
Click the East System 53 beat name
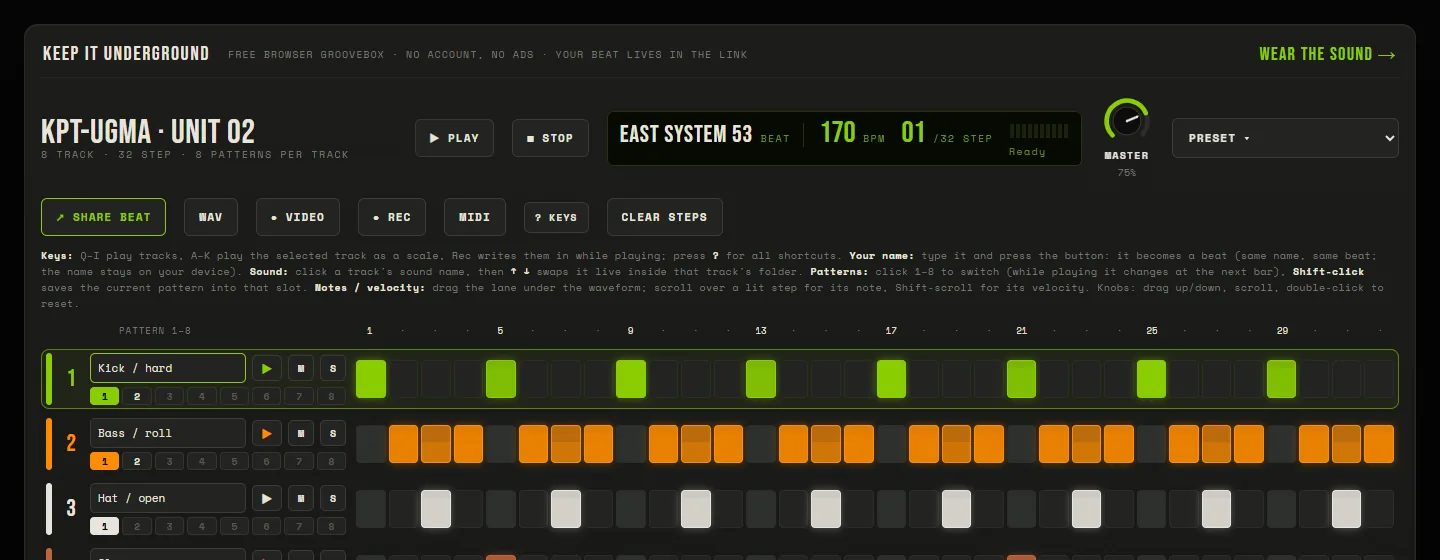click(x=686, y=134)
